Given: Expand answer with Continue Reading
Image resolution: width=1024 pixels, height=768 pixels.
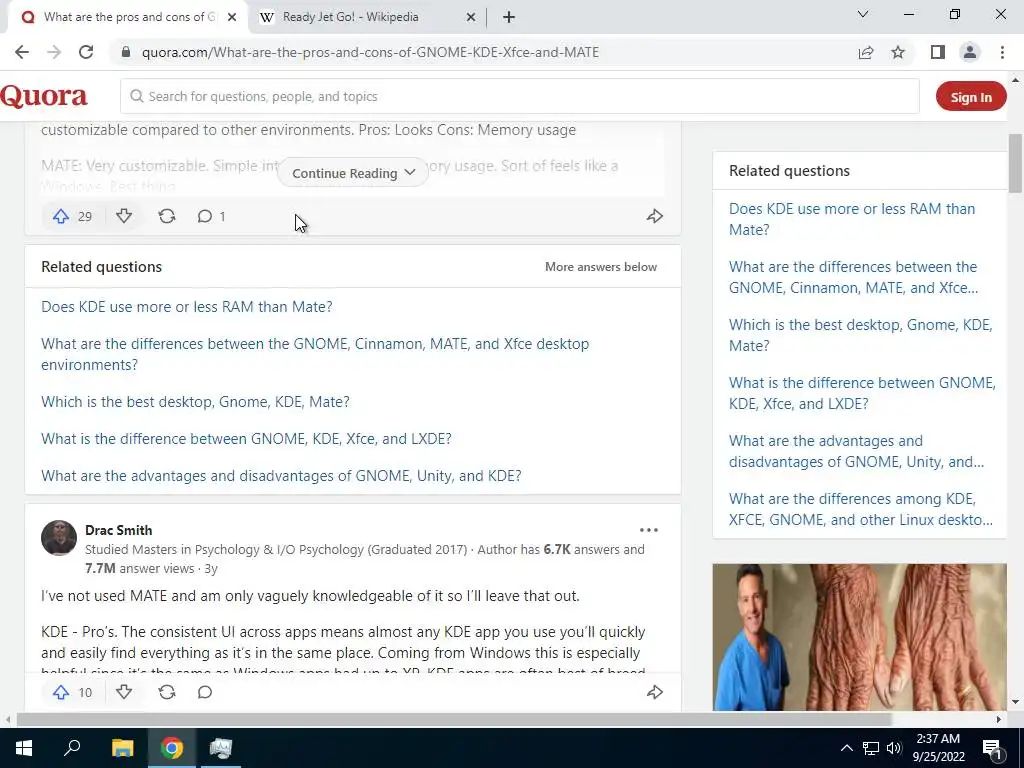Looking at the screenshot, I should (353, 173).
